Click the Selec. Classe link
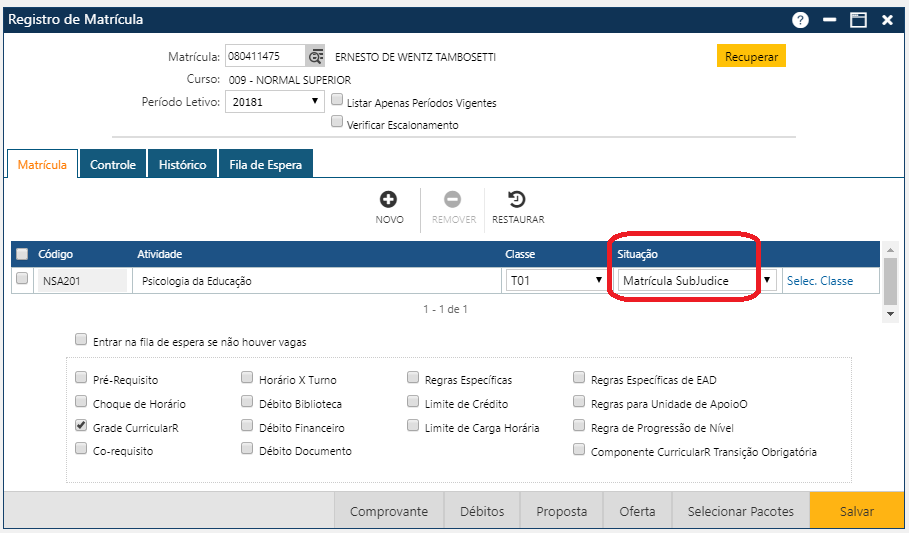This screenshot has height=533, width=909. 819,281
